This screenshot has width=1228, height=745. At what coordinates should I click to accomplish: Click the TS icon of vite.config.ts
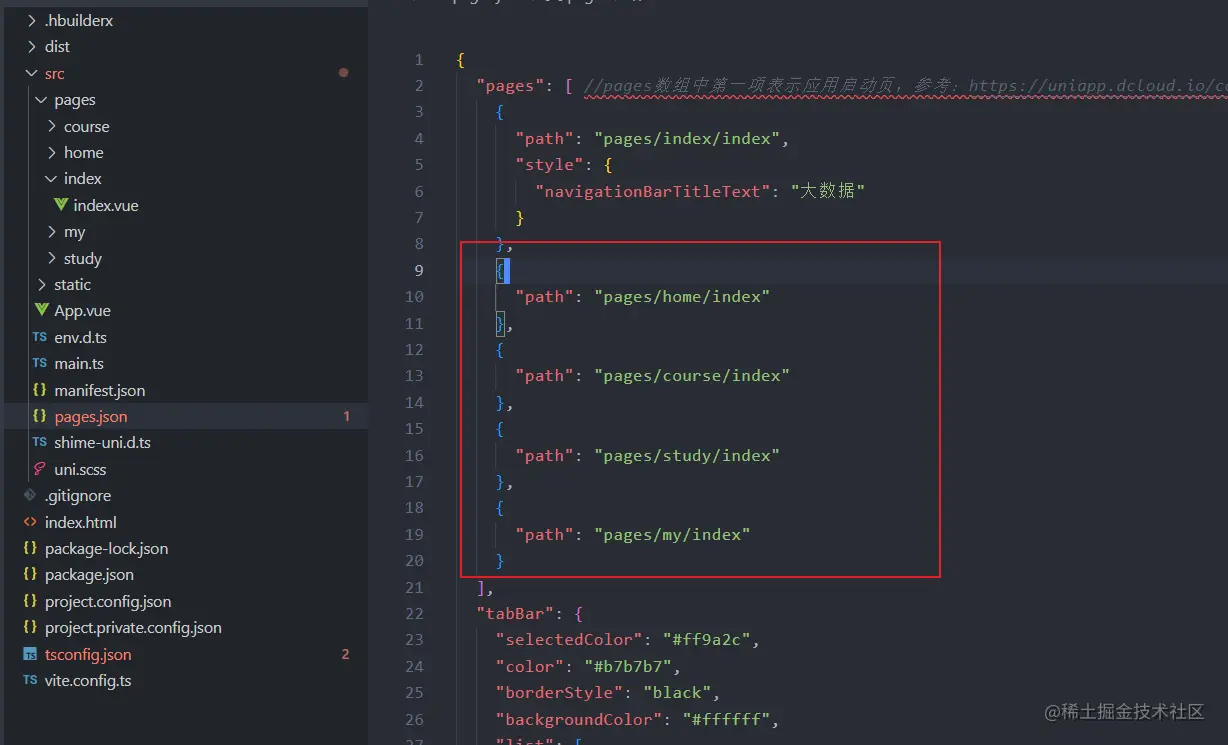[x=30, y=680]
